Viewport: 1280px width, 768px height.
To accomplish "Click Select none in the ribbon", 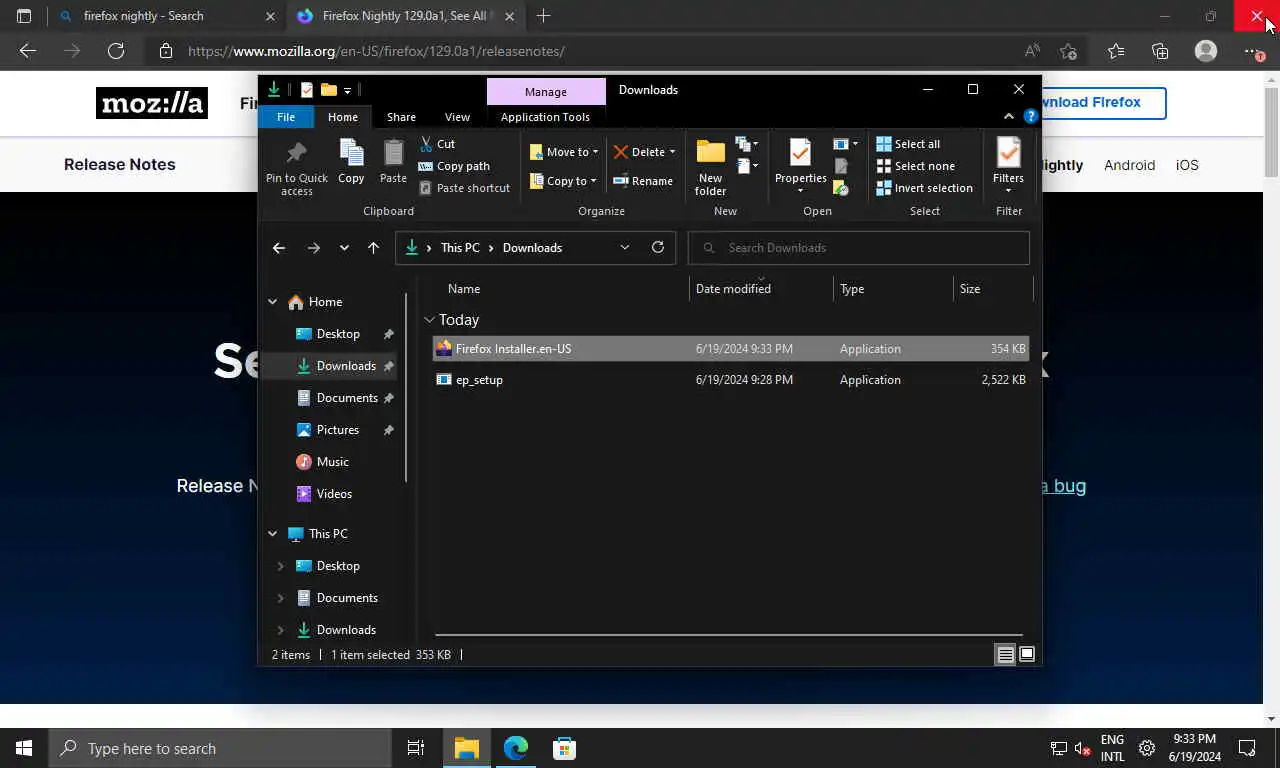I will [x=915, y=166].
